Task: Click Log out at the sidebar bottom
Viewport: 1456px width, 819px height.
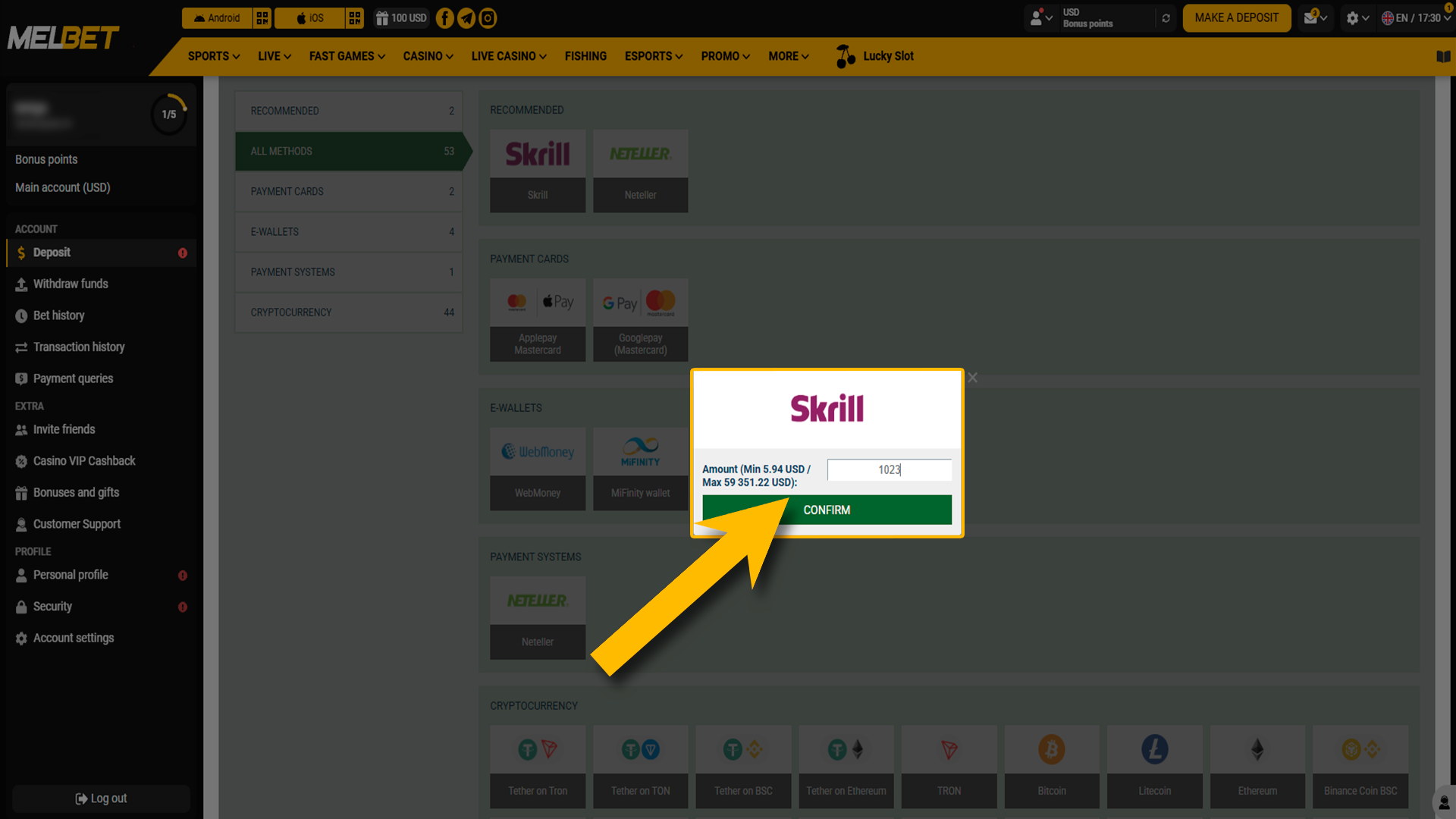Action: point(100,798)
